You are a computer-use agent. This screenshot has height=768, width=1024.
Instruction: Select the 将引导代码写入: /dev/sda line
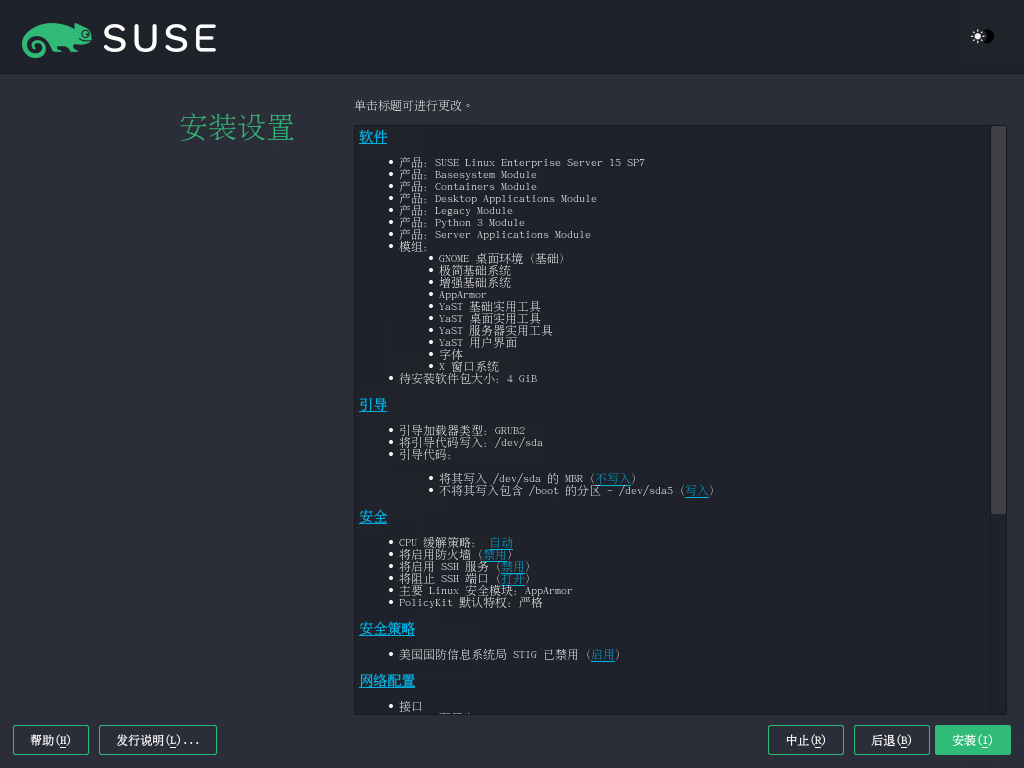pos(471,443)
